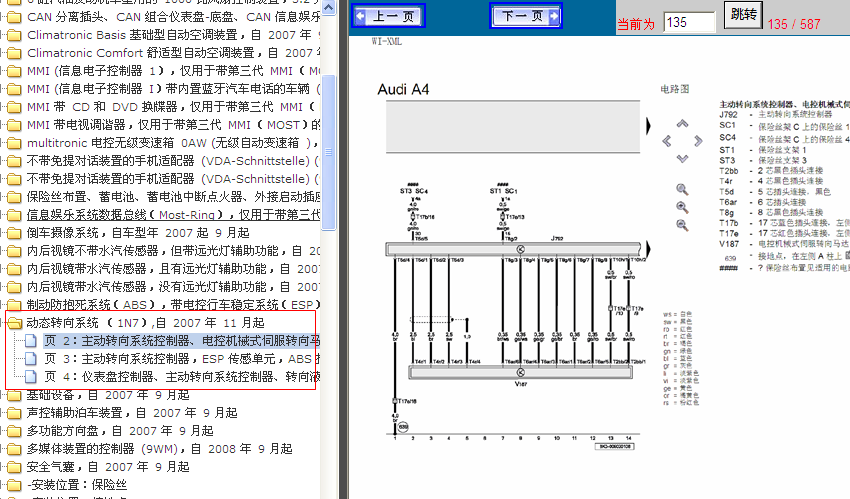Click the document icon of 页 4
Image resolution: width=850 pixels, height=499 pixels.
[x=31, y=377]
